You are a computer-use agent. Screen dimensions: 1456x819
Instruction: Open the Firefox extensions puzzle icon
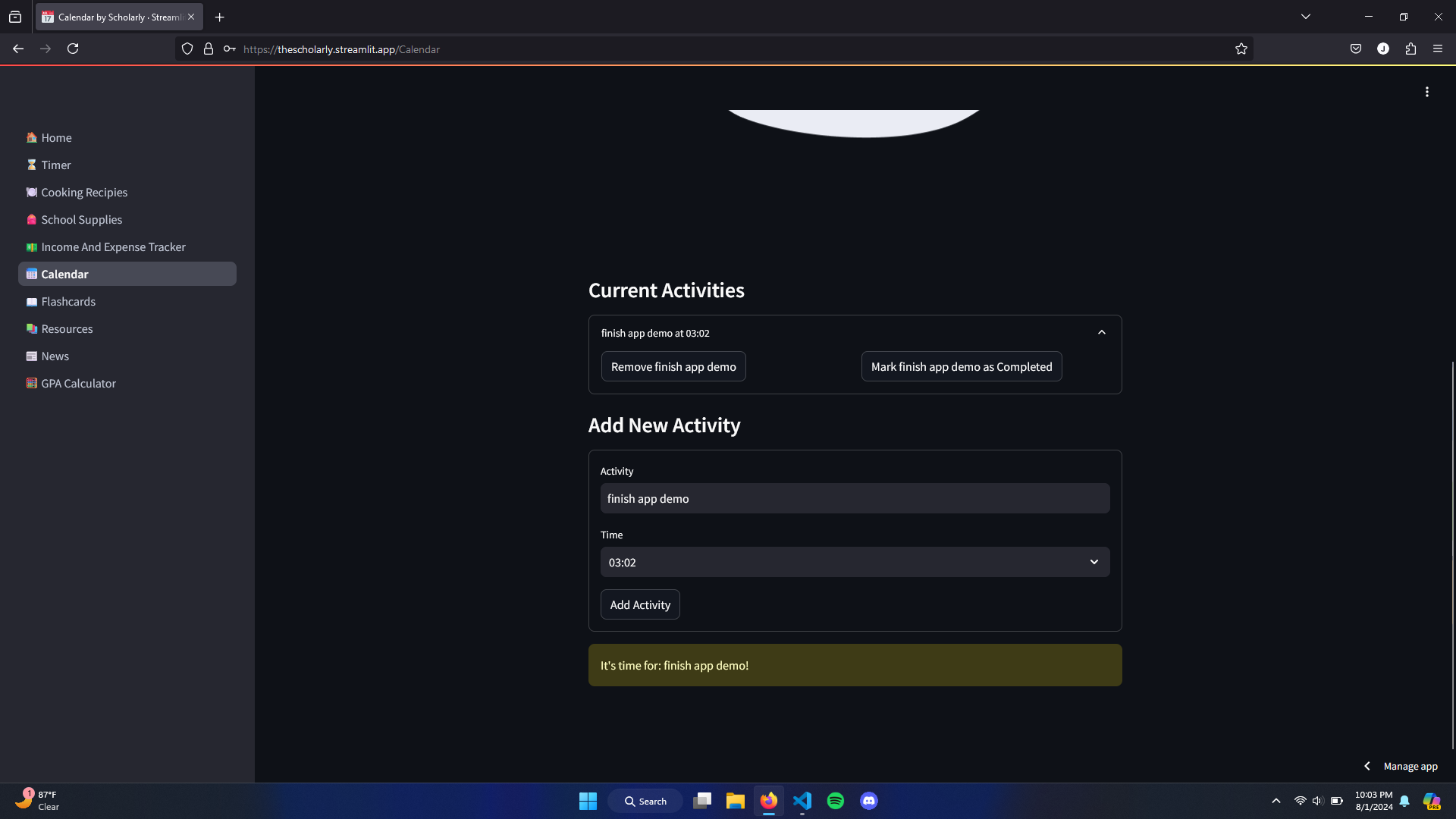point(1410,49)
